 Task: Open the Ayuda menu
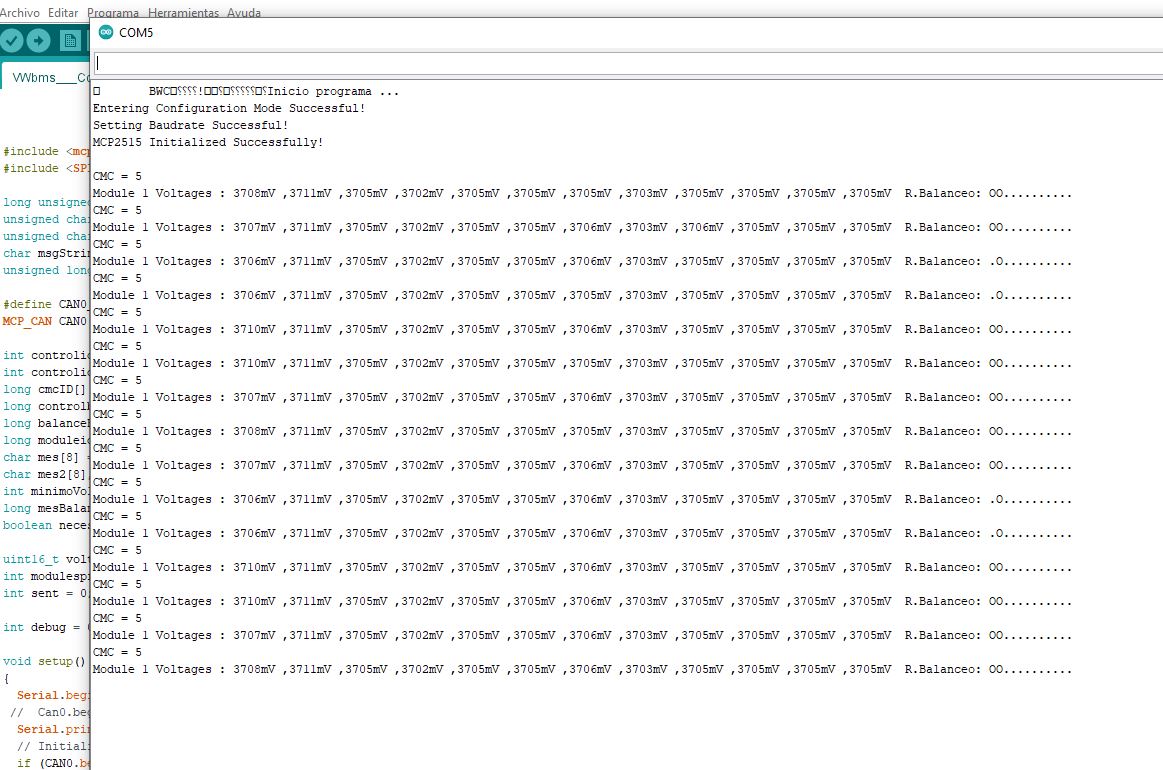pos(244,13)
